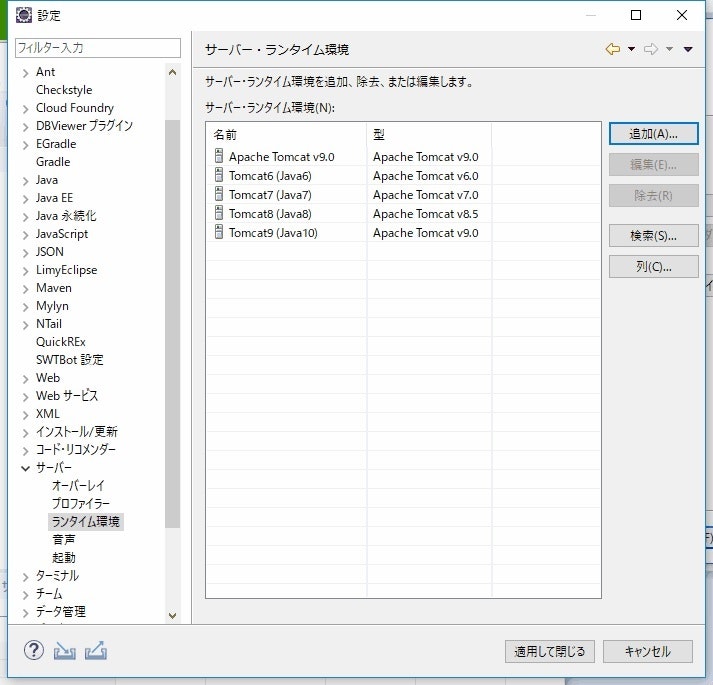The image size is (713, 685).
Task: Select 起動 under サーバー
Action: point(64,557)
